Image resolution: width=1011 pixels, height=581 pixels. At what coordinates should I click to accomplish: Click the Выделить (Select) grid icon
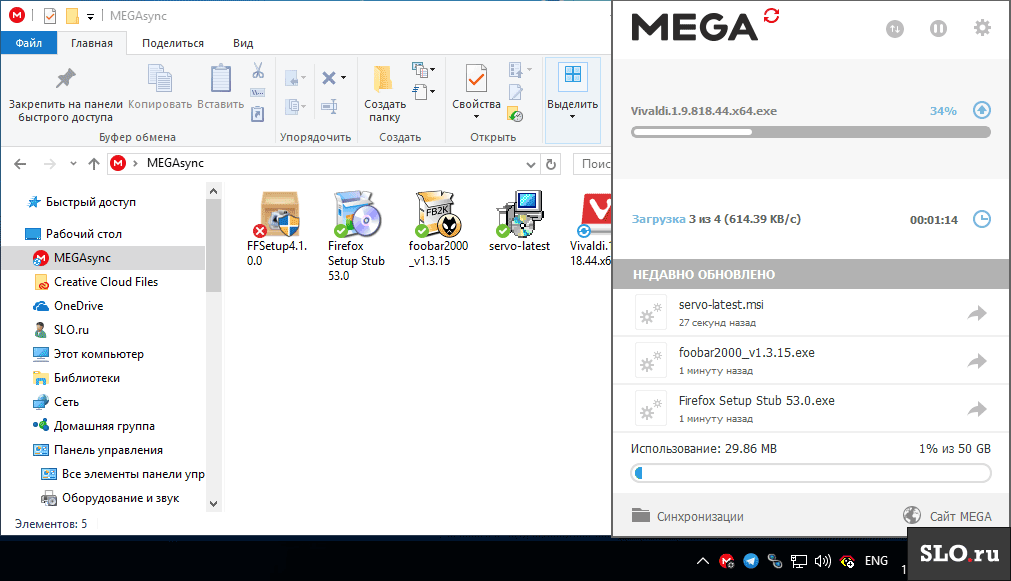tap(573, 74)
